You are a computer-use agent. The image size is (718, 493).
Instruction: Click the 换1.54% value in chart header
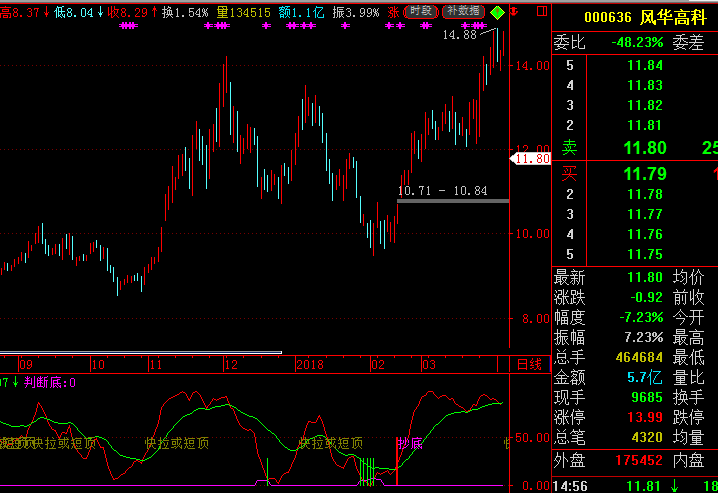[185, 12]
